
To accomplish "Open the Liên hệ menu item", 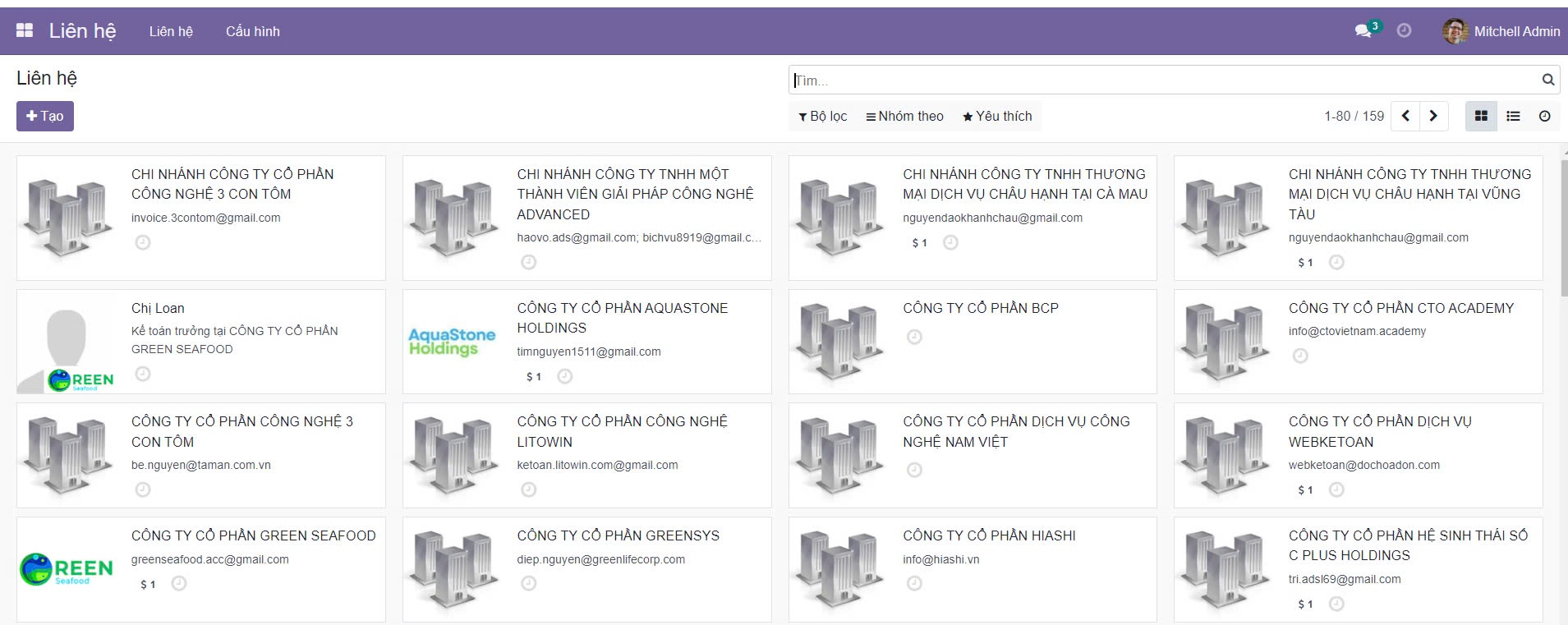I will pos(171,31).
